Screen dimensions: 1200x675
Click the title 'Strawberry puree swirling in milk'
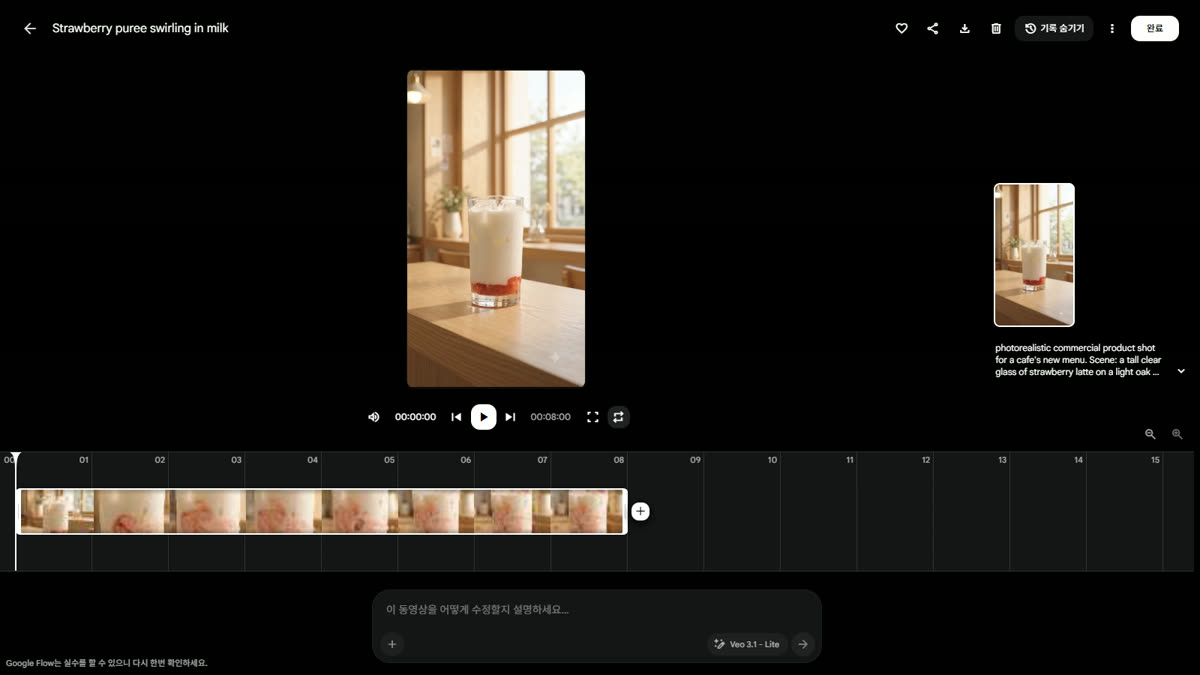tap(140, 29)
